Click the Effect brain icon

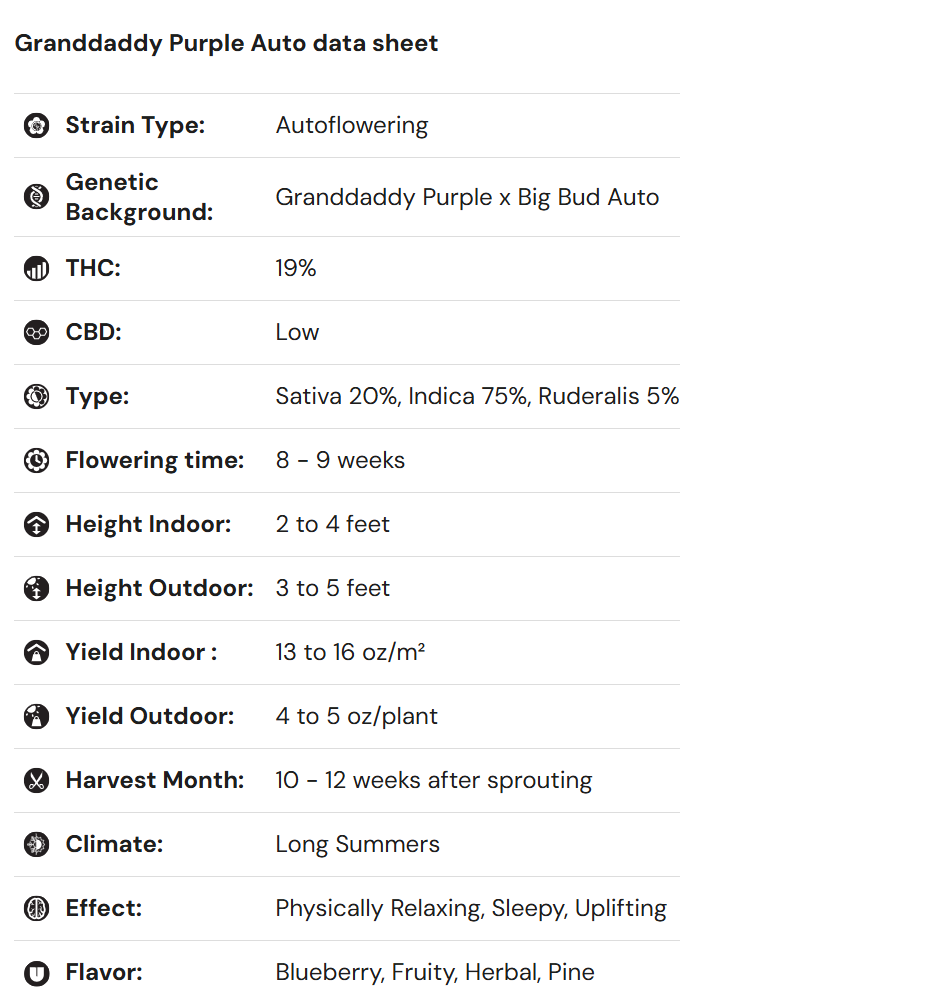[x=36, y=909]
